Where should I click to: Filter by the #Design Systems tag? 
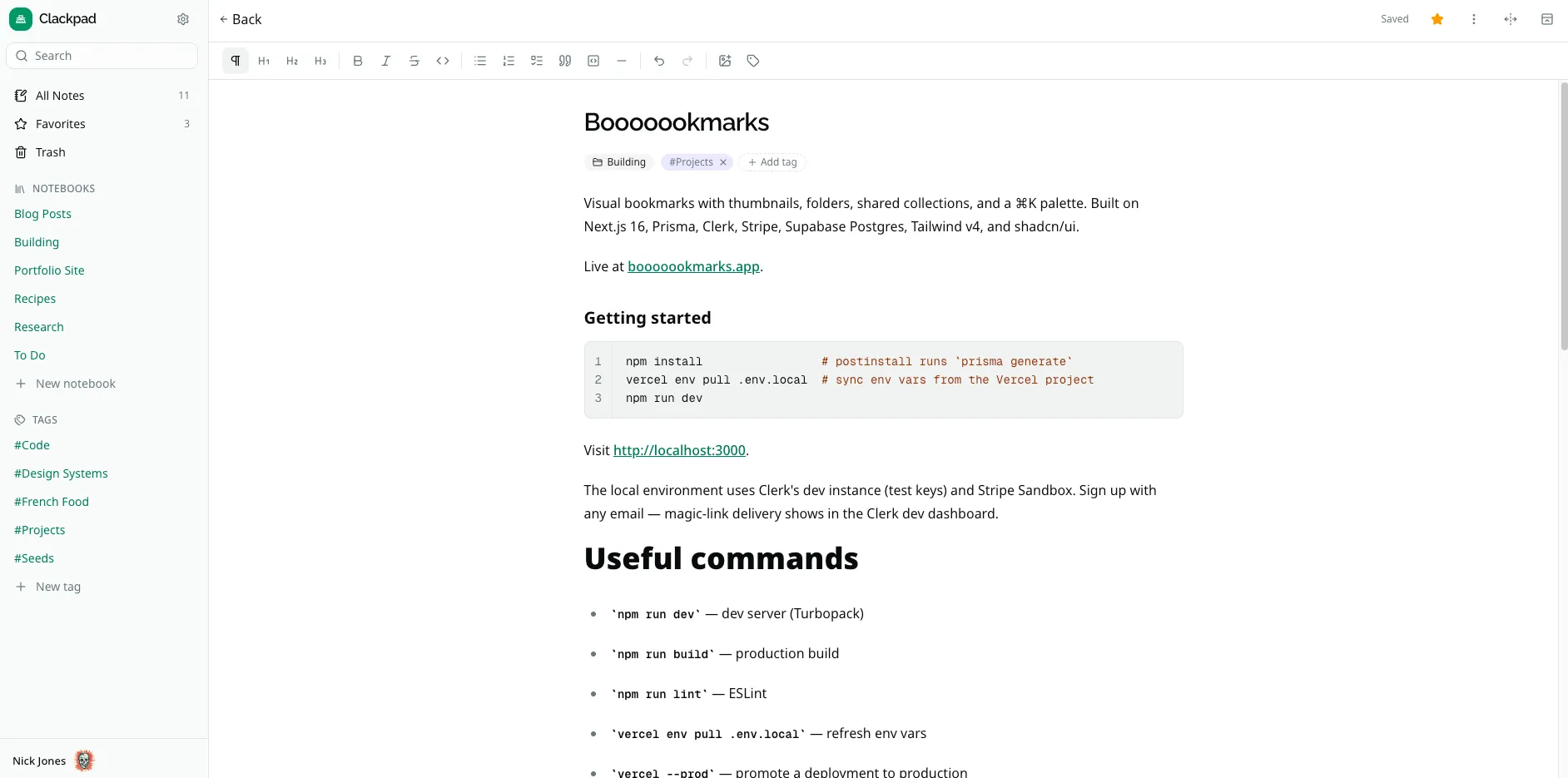[61, 473]
